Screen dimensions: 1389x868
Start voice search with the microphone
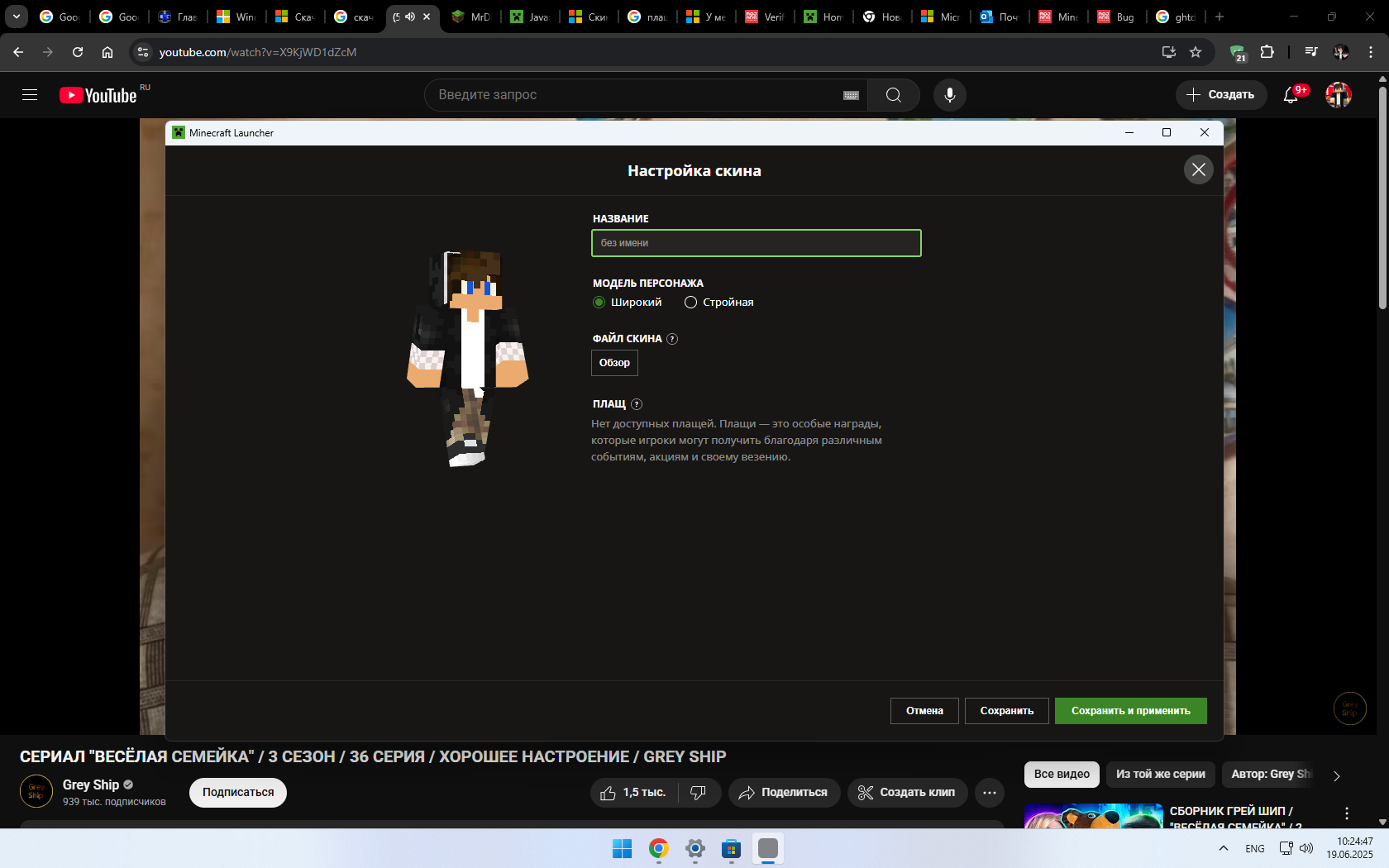[950, 95]
